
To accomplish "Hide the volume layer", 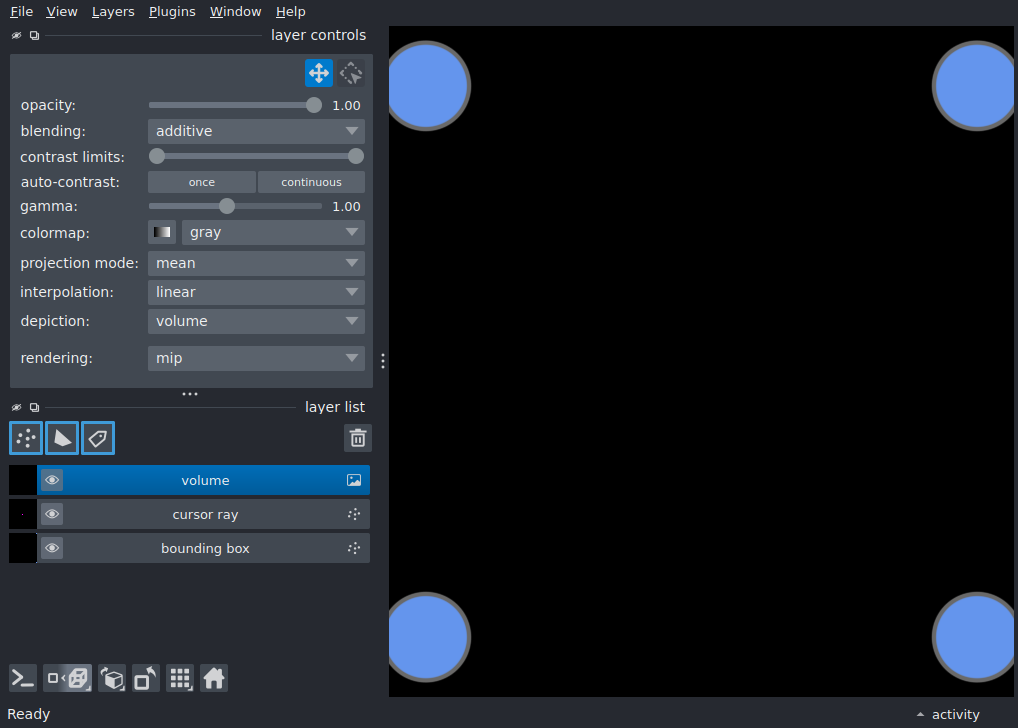I will point(52,481).
